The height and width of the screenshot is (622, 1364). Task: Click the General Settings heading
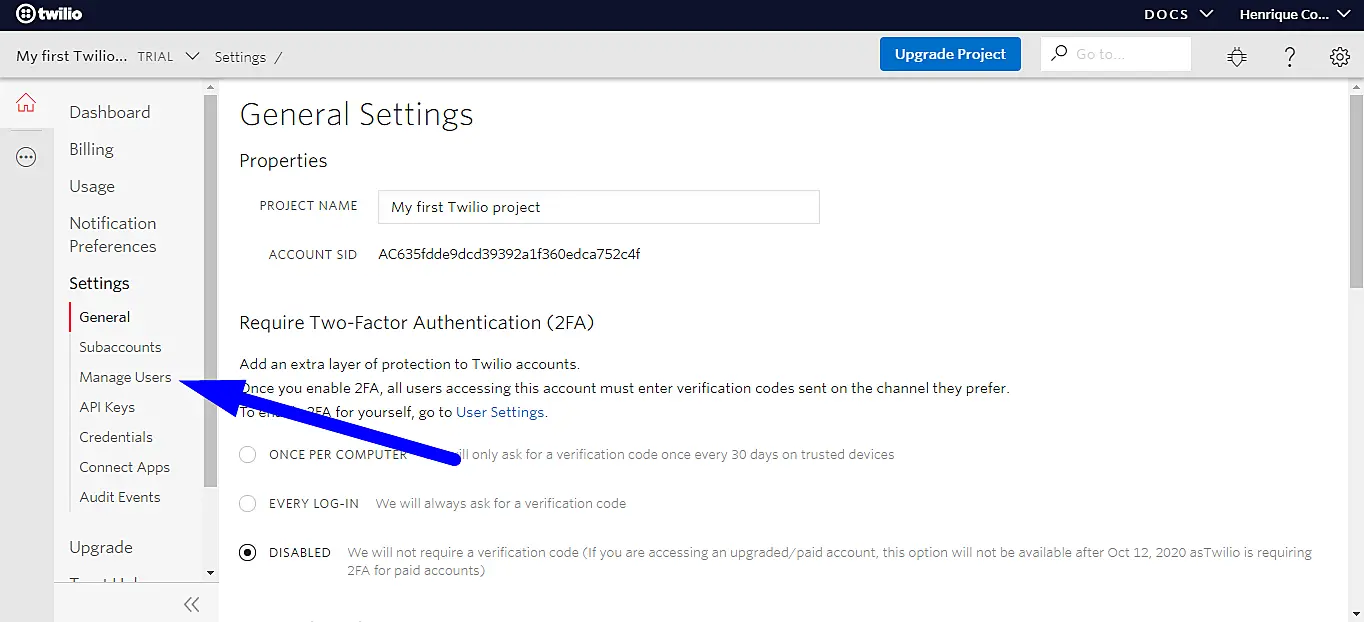(x=356, y=114)
